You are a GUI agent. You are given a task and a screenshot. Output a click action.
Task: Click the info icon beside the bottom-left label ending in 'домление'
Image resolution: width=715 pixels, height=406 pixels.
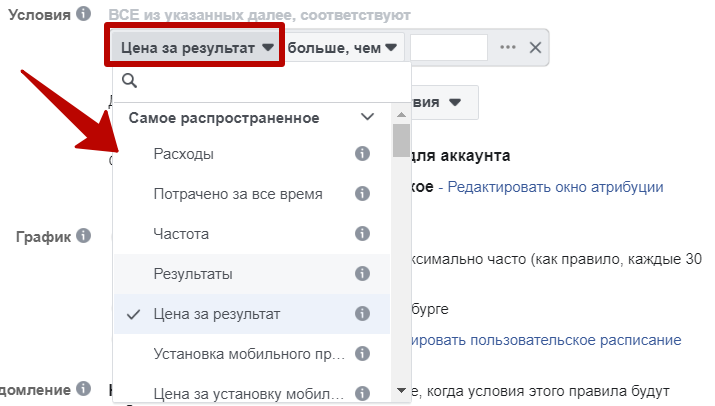coord(83,389)
